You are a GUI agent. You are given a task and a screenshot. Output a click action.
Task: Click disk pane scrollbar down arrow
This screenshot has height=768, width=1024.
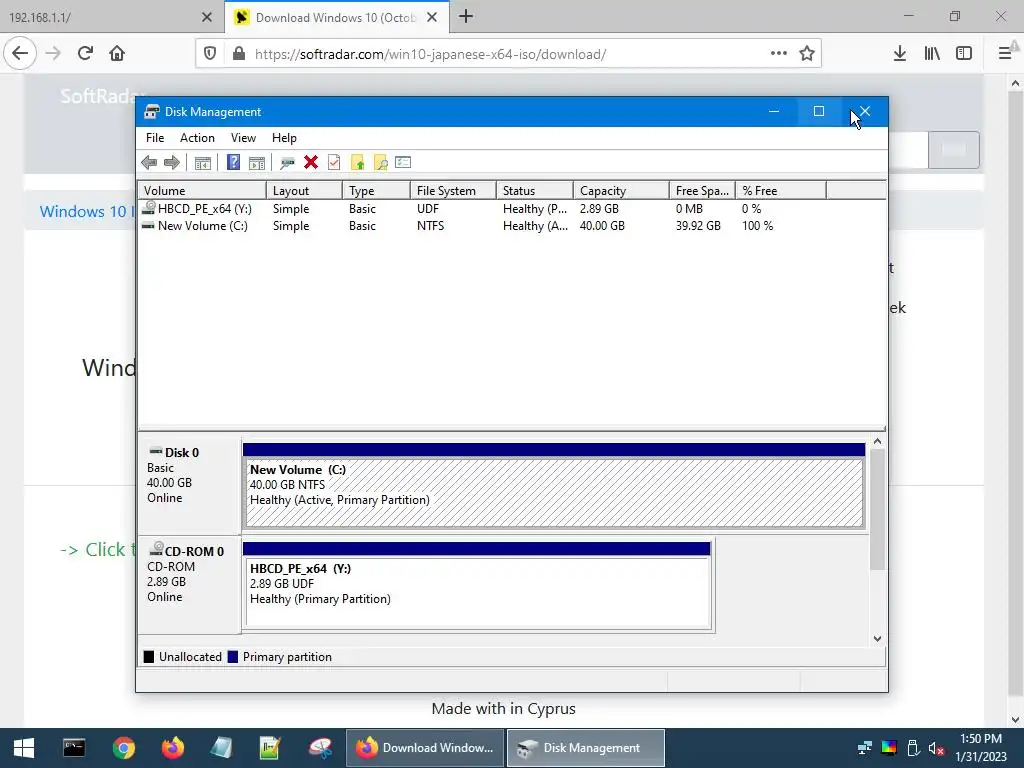[x=877, y=639]
